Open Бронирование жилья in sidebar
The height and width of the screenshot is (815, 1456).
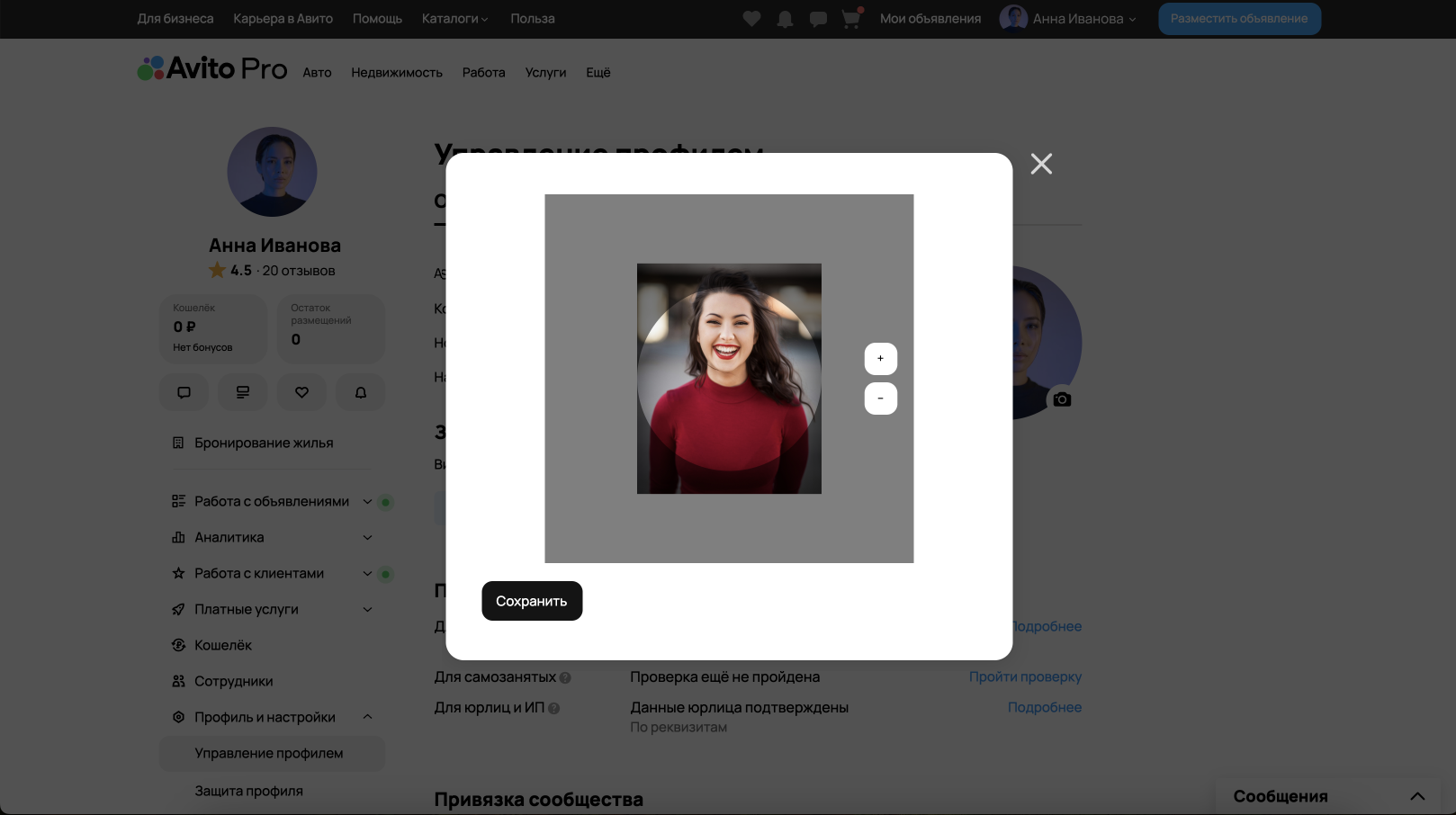pyautogui.click(x=264, y=443)
